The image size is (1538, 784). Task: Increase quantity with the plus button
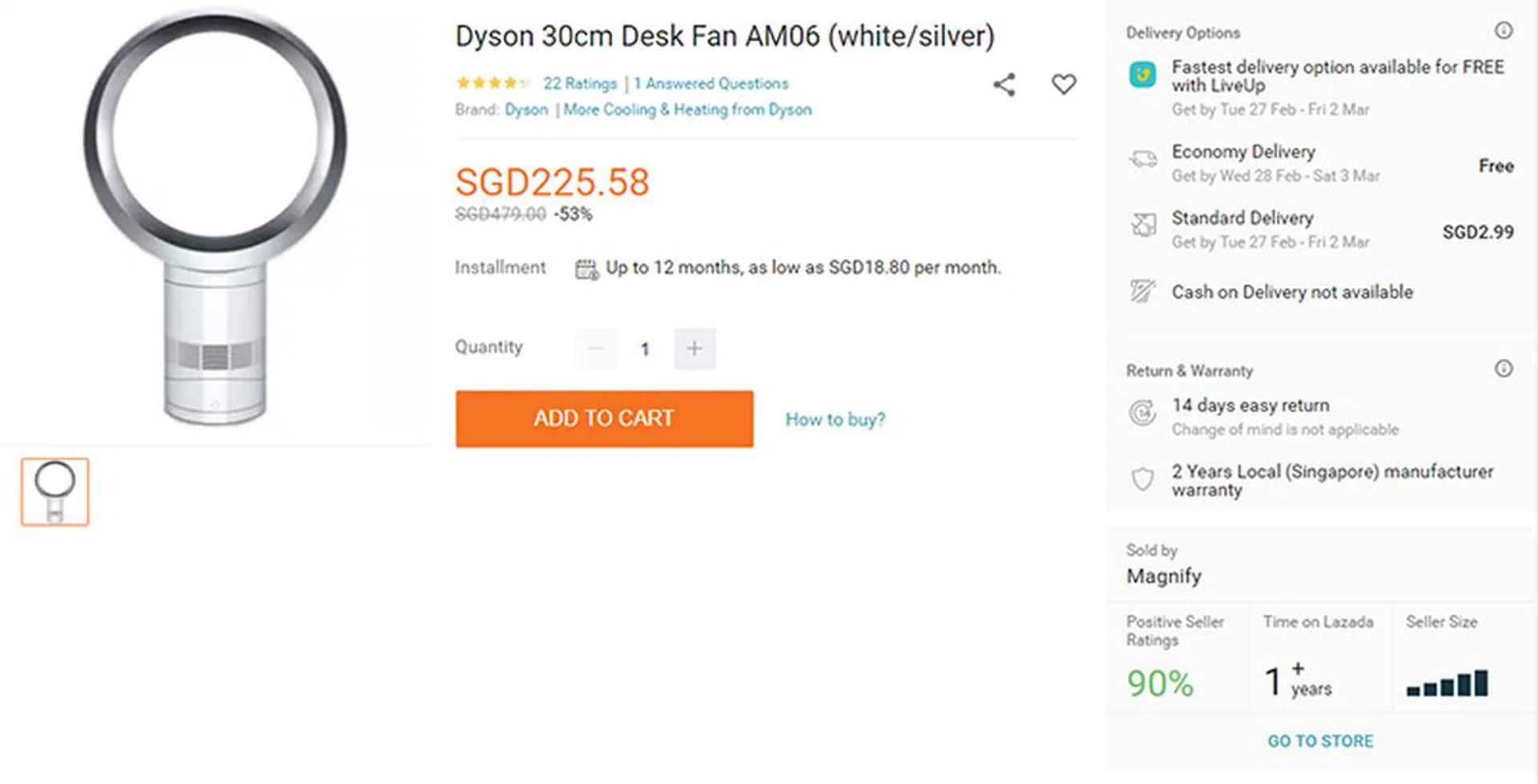[x=695, y=348]
